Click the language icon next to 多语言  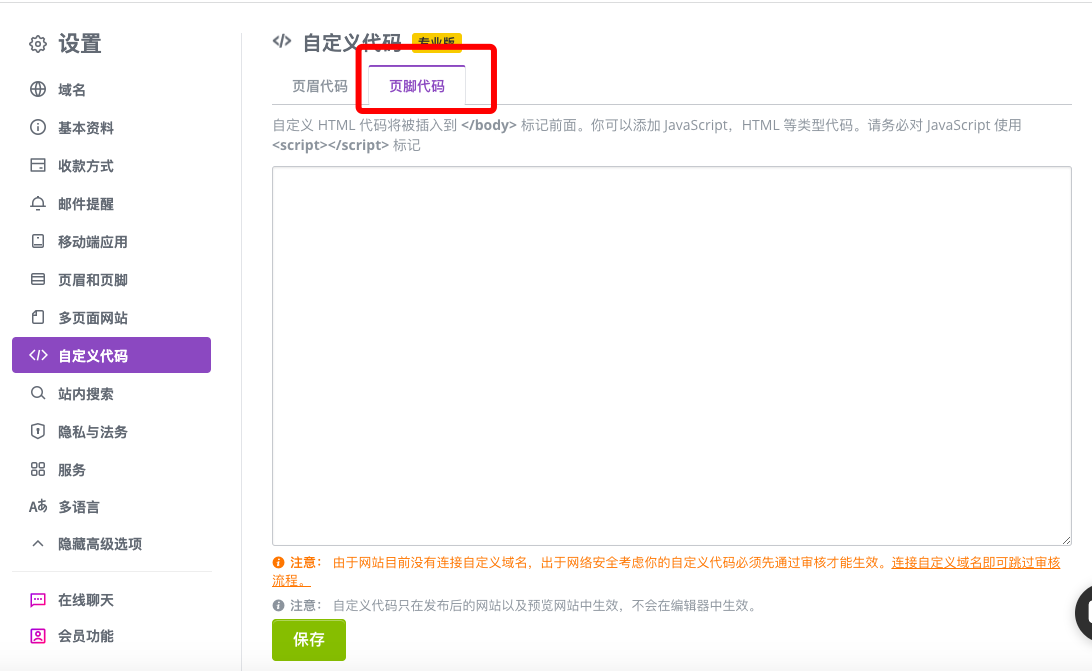point(38,507)
